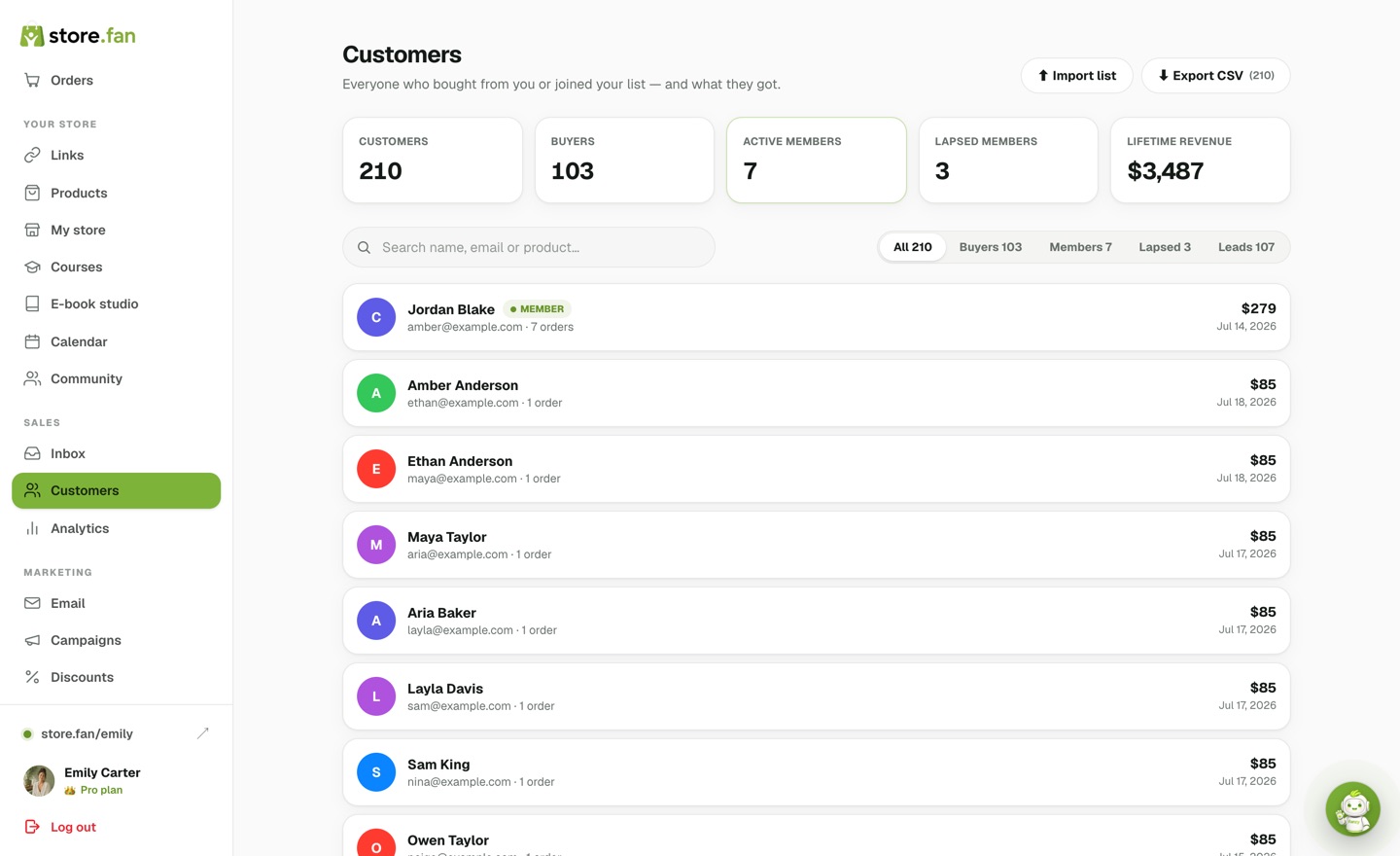Open the Buyers 103 stat card
The width and height of the screenshot is (1400, 856).
[624, 160]
